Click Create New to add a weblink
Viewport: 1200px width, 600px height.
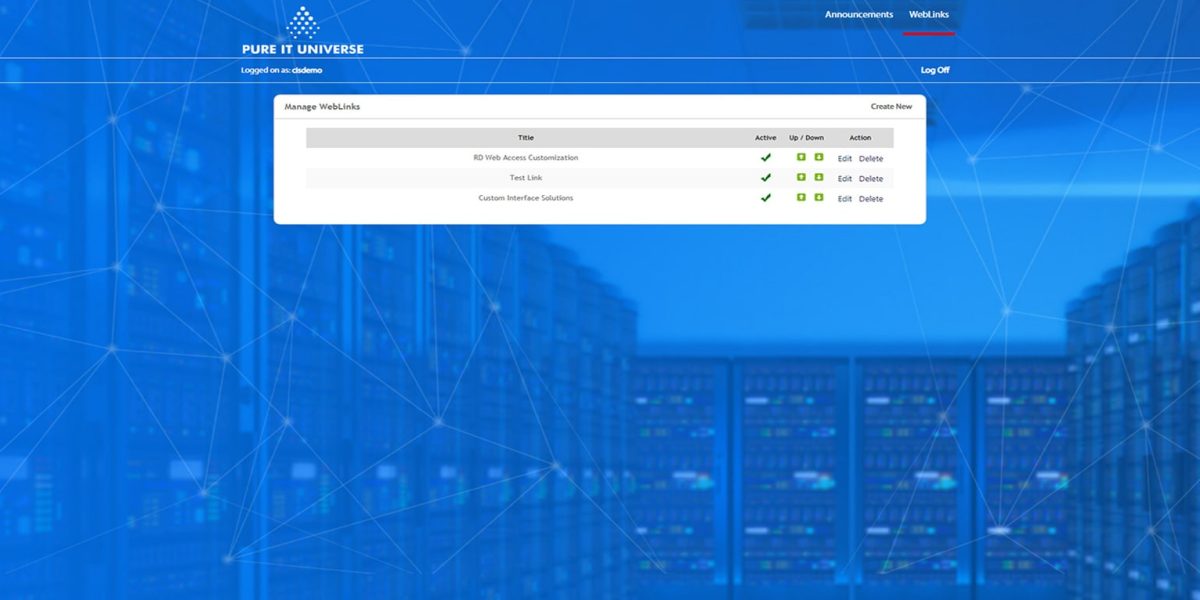tap(891, 105)
